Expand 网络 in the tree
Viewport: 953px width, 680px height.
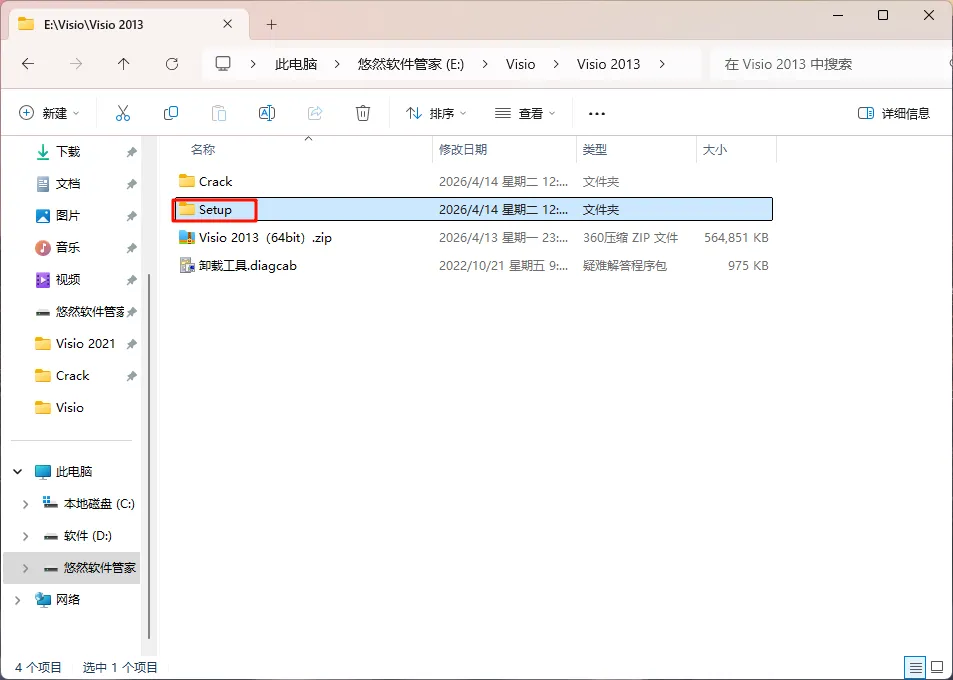[18, 600]
